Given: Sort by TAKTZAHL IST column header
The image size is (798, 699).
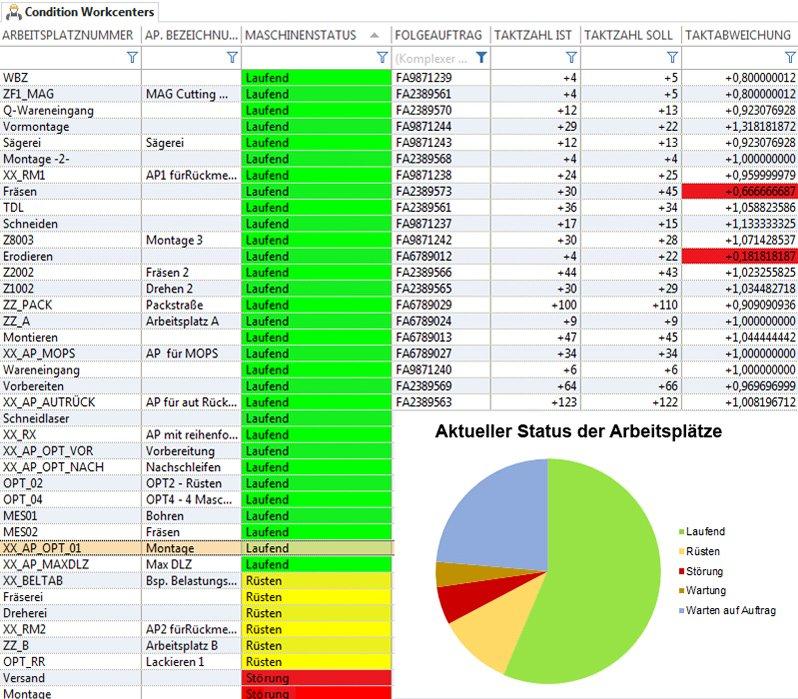Looking at the screenshot, I should (533, 35).
